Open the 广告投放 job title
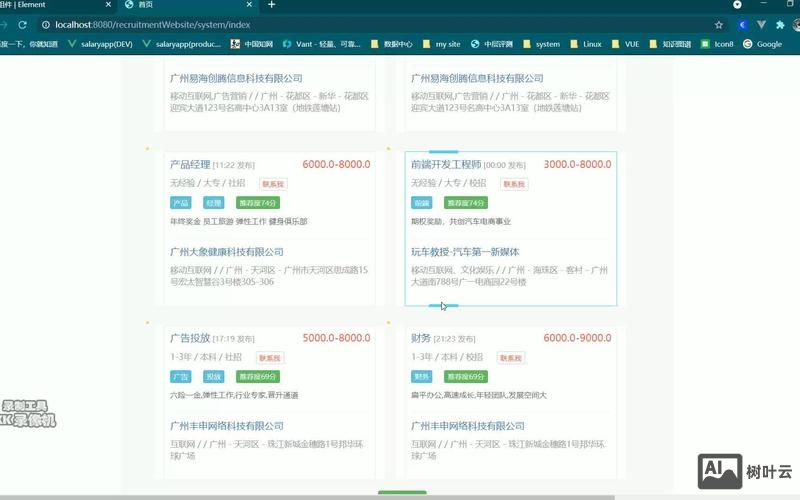Screen dimensions: 800x500 [190, 338]
